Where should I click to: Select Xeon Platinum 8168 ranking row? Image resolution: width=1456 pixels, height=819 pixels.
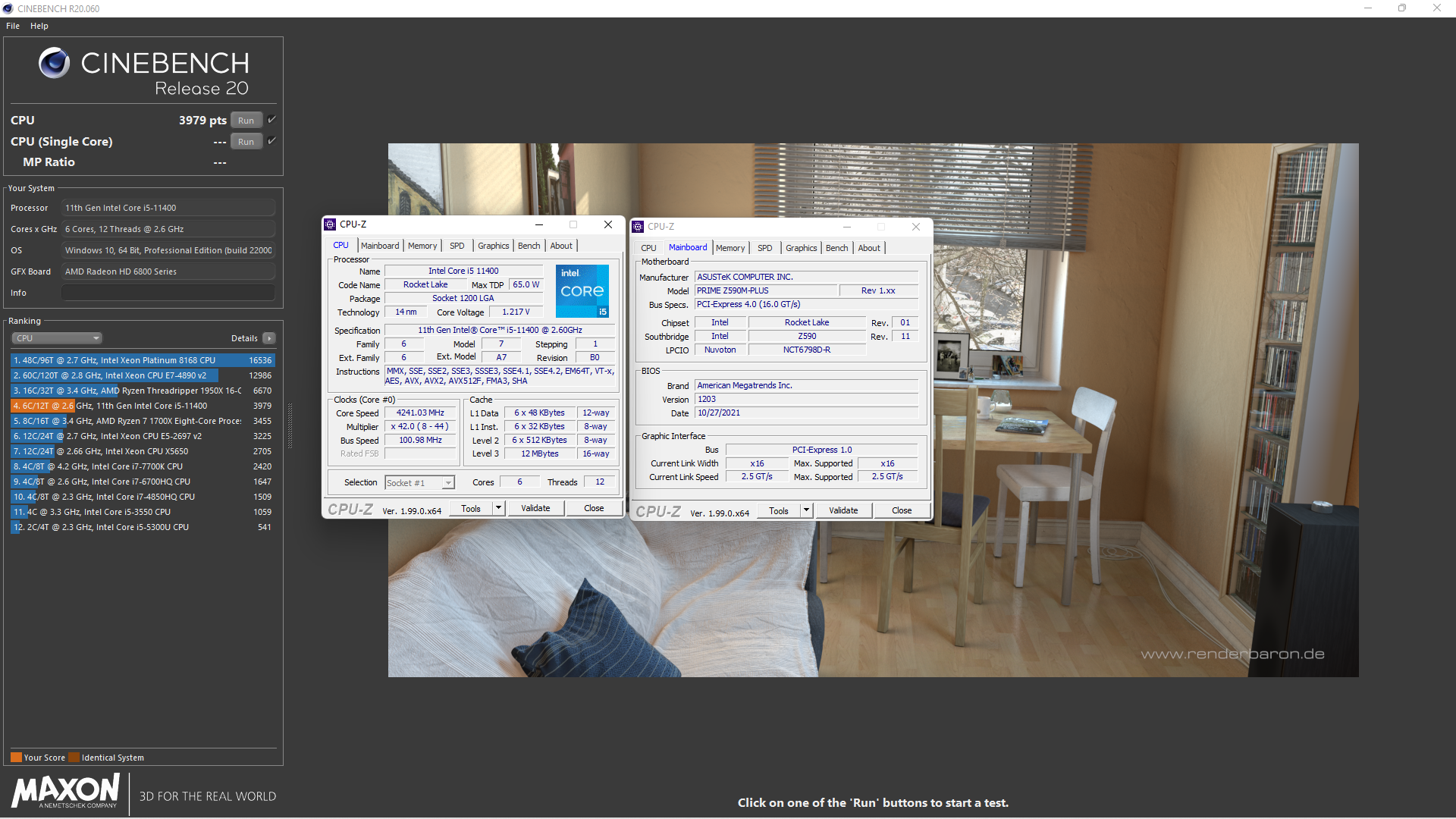pos(143,360)
